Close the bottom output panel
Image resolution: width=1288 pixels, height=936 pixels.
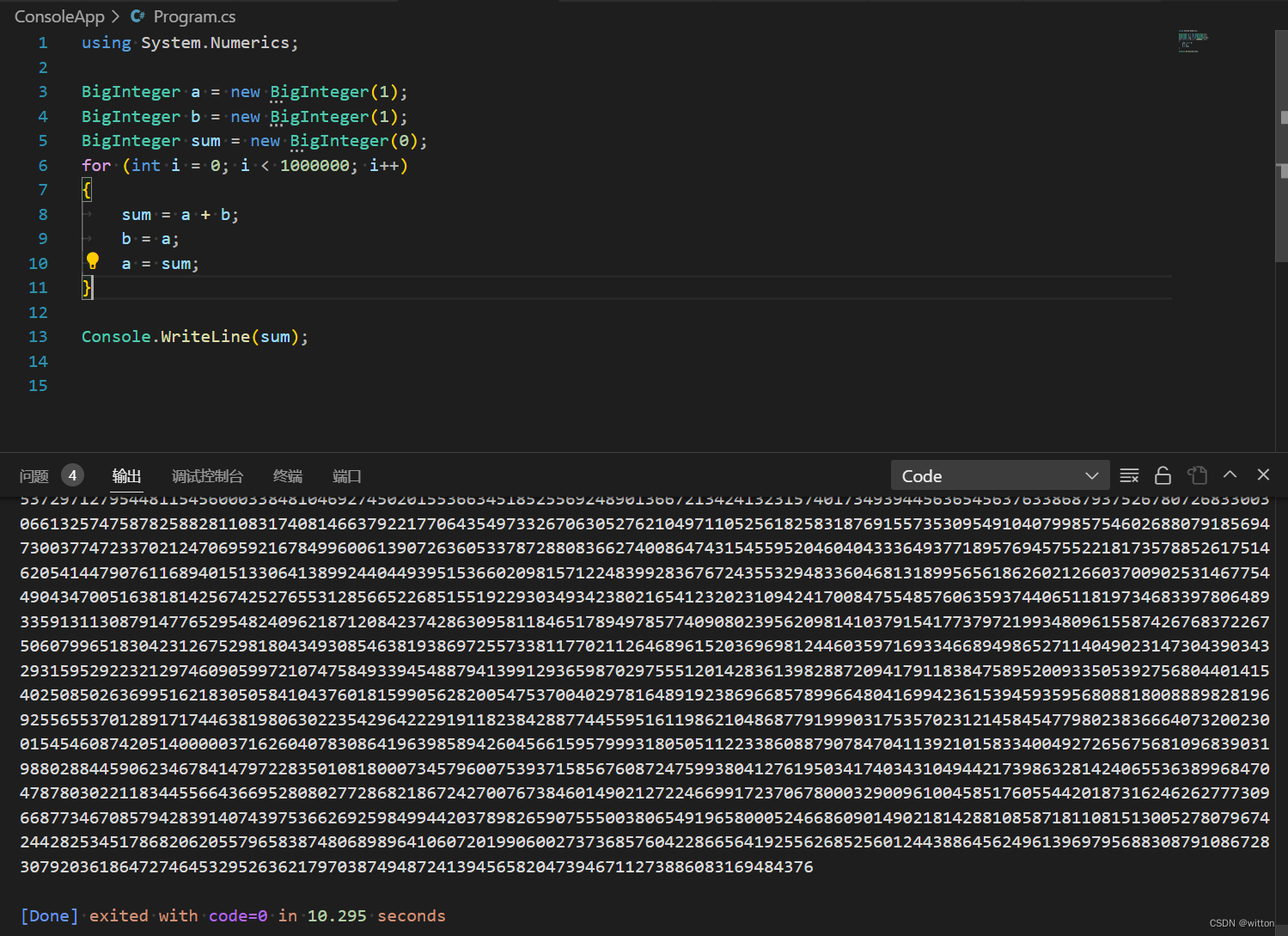[1263, 474]
